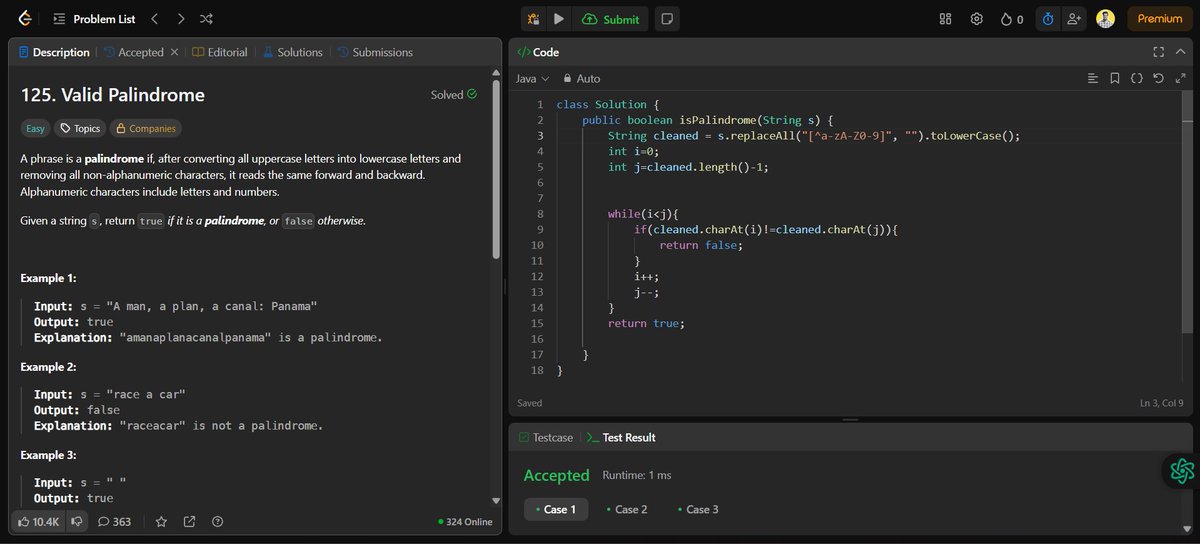Image resolution: width=1200 pixels, height=544 pixels.
Task: Switch to the Accepted tab
Action: (x=133, y=52)
